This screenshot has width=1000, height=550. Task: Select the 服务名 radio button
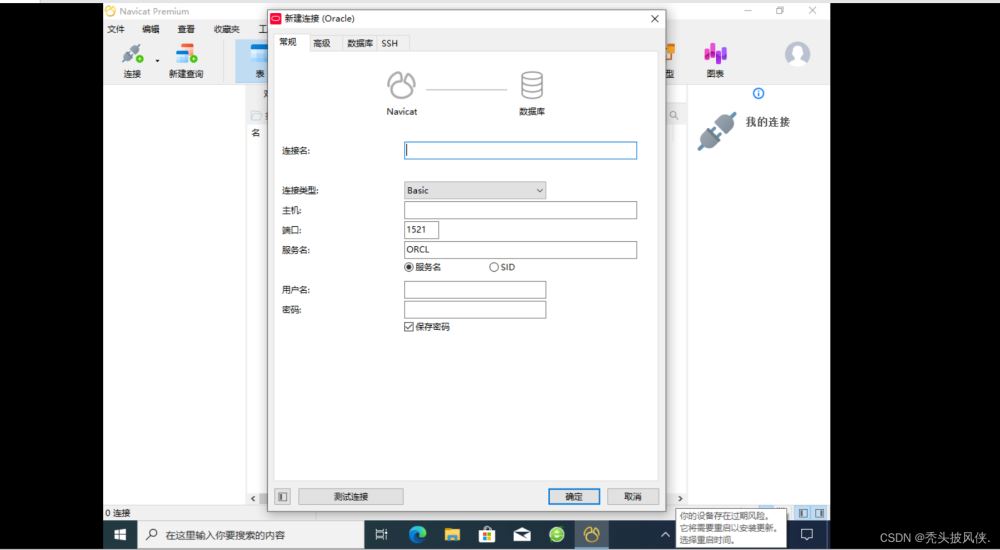409,267
